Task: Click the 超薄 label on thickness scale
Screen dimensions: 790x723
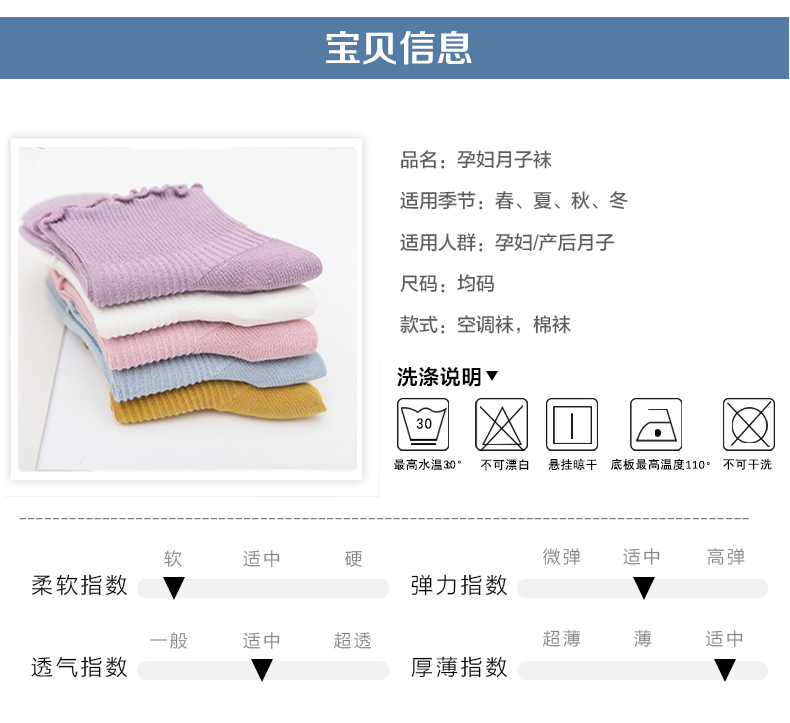Action: click(x=561, y=638)
